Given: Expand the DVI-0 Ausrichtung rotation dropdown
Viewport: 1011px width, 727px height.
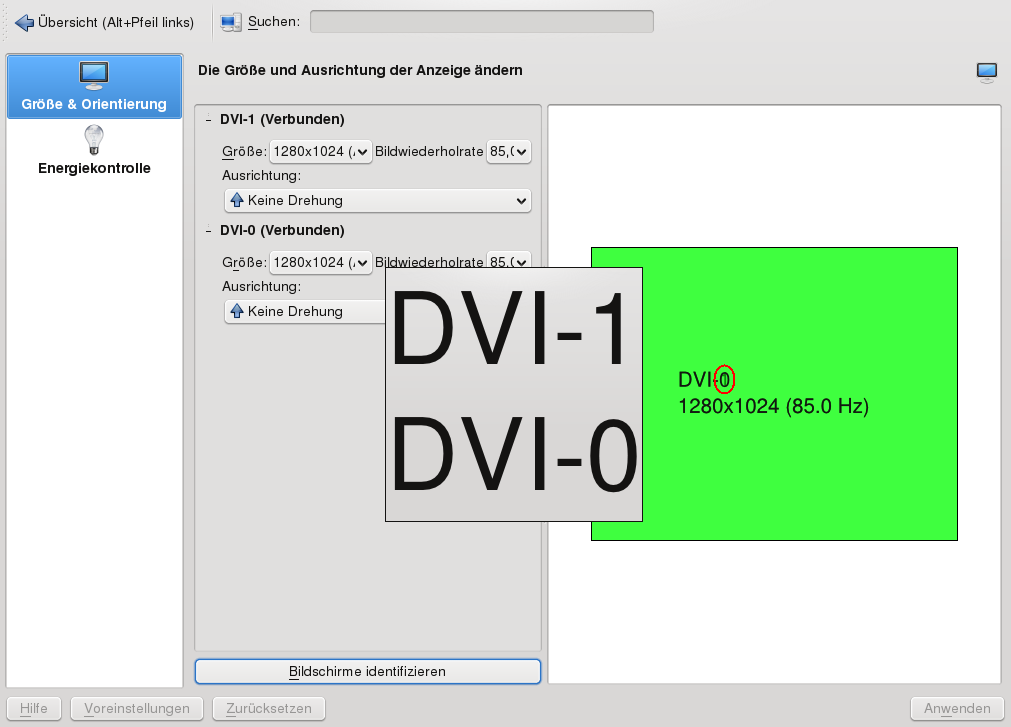Looking at the screenshot, I should (x=304, y=312).
